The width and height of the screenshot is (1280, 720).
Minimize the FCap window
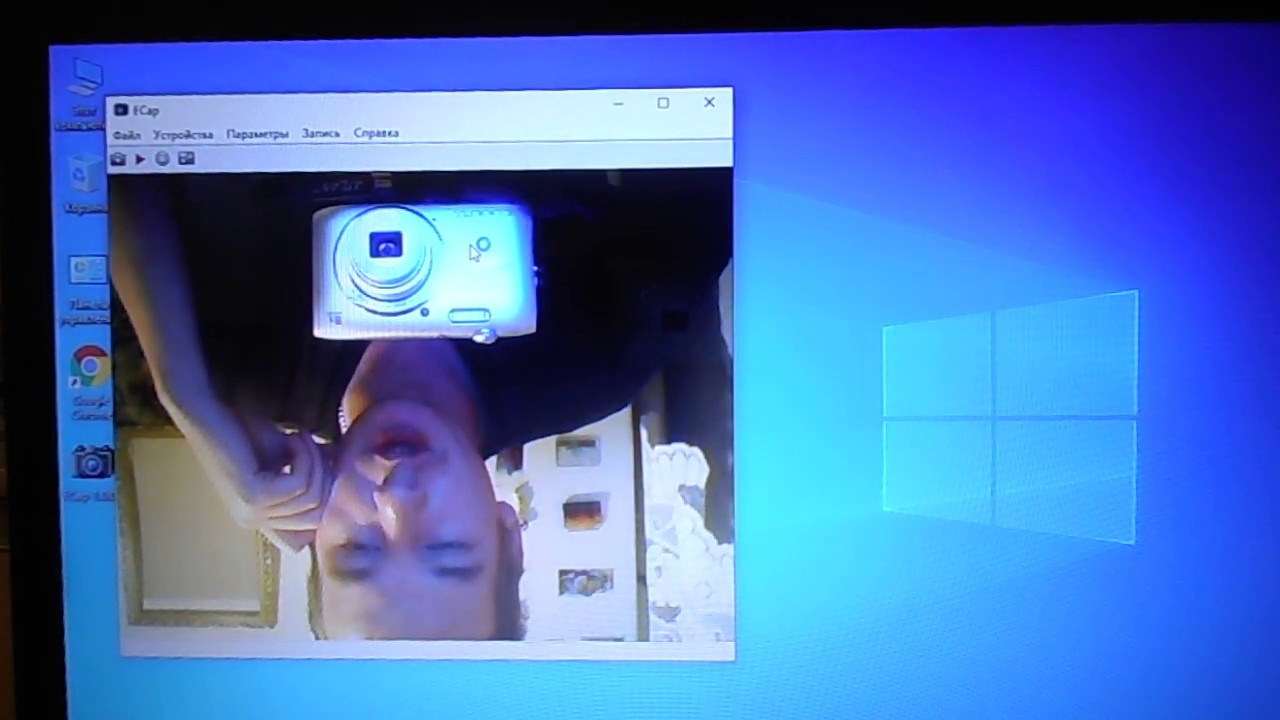click(x=619, y=104)
